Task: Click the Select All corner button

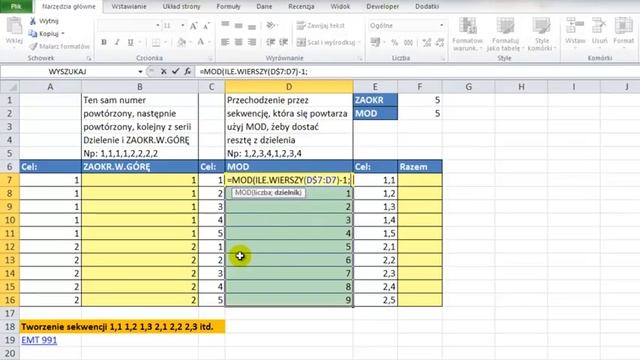Action: pos(10,87)
